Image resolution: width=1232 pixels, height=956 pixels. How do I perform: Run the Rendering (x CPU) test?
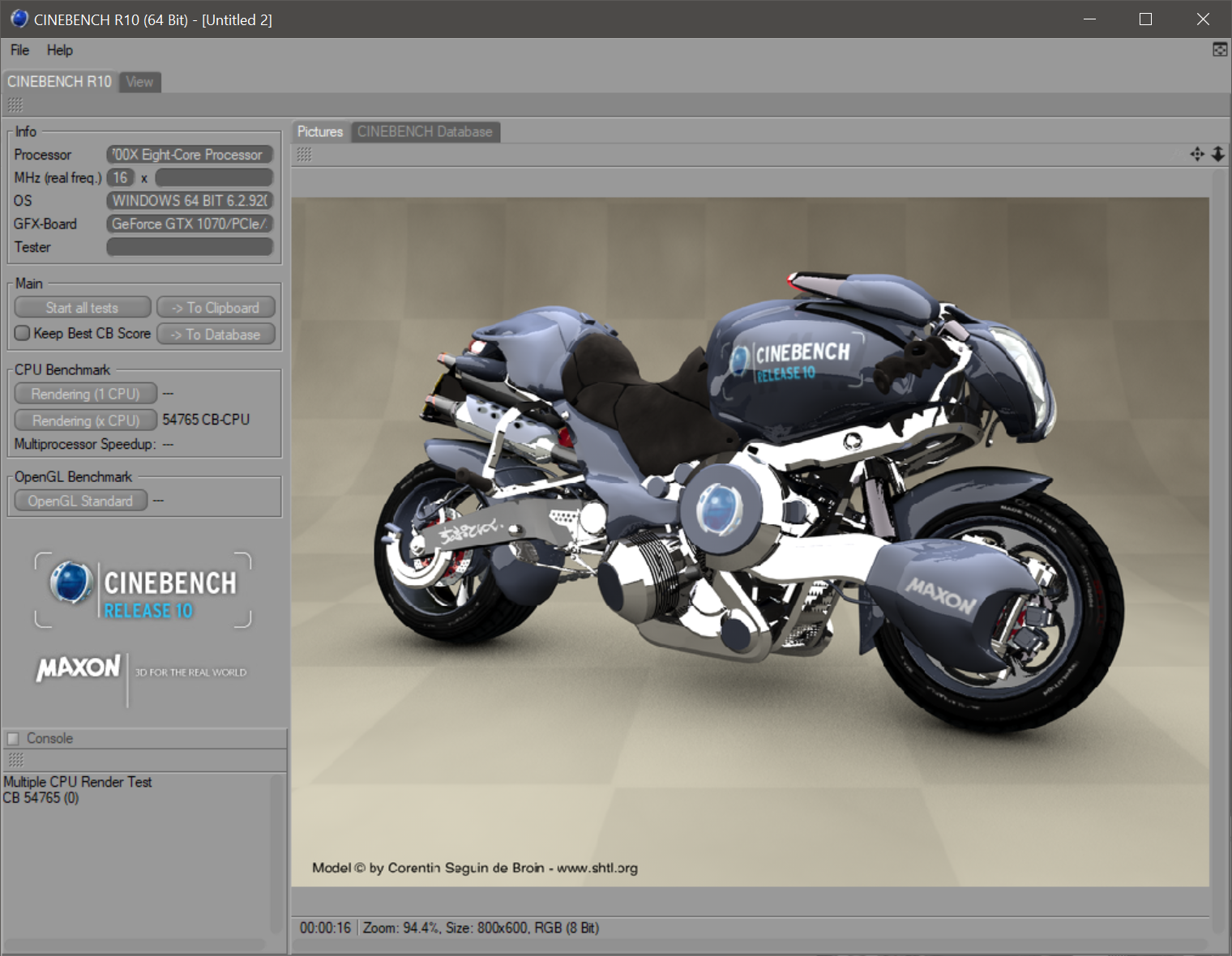pos(85,420)
